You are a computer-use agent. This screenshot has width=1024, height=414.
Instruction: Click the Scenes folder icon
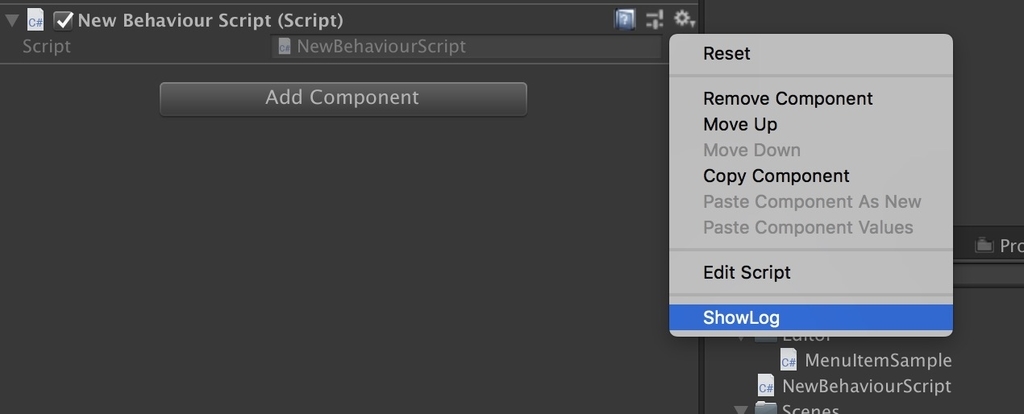766,409
